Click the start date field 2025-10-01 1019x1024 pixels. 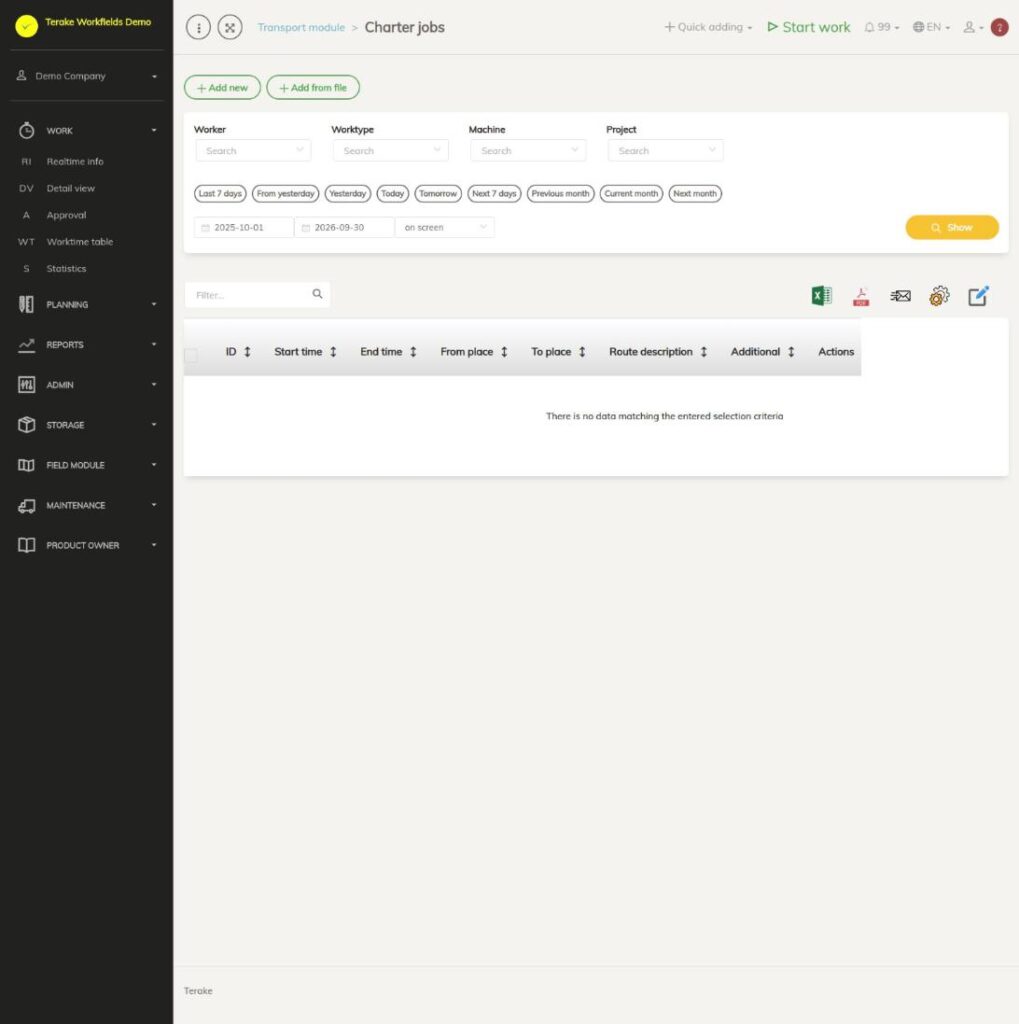click(x=244, y=227)
